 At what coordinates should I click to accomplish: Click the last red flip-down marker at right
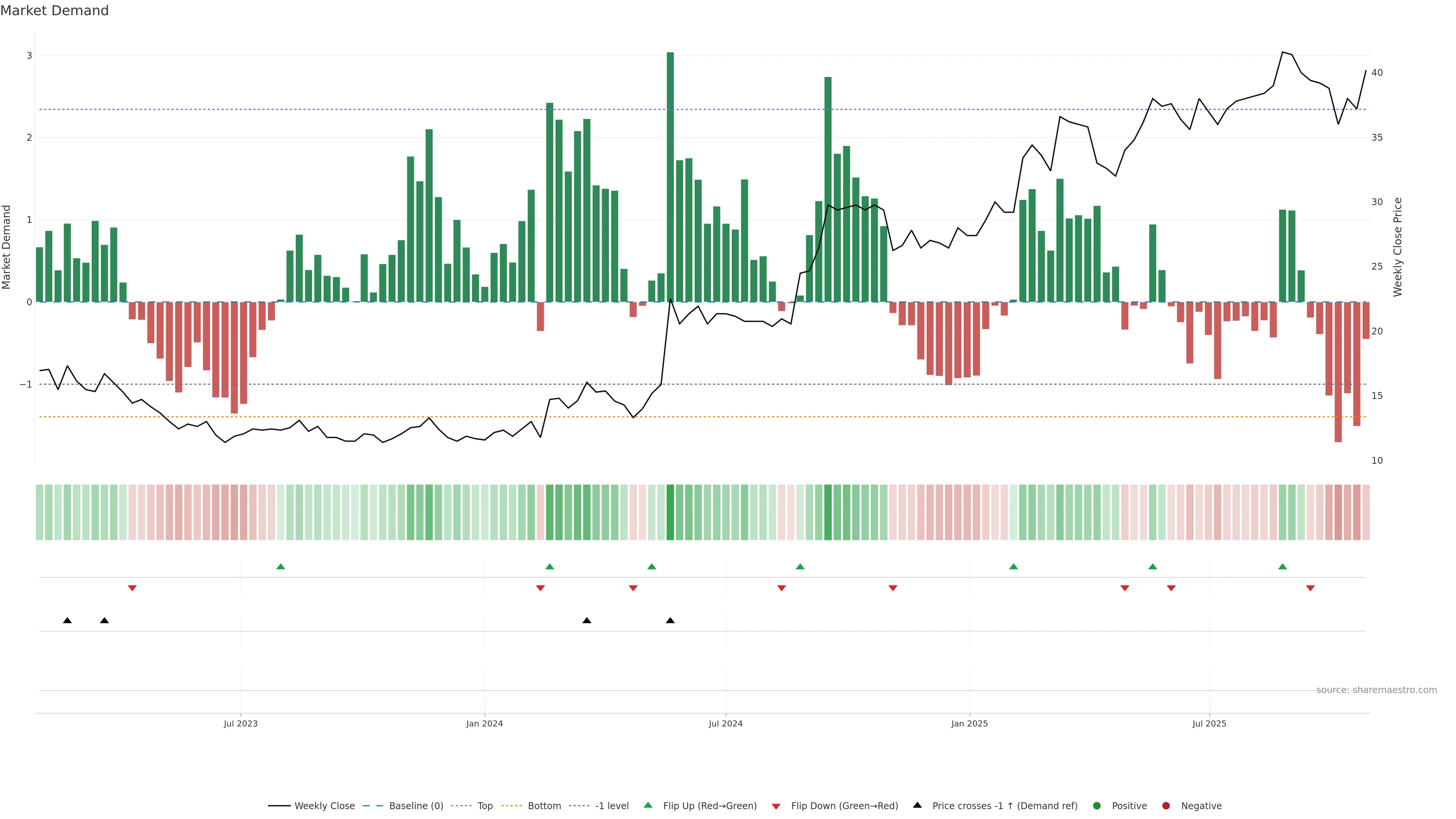tap(1310, 588)
